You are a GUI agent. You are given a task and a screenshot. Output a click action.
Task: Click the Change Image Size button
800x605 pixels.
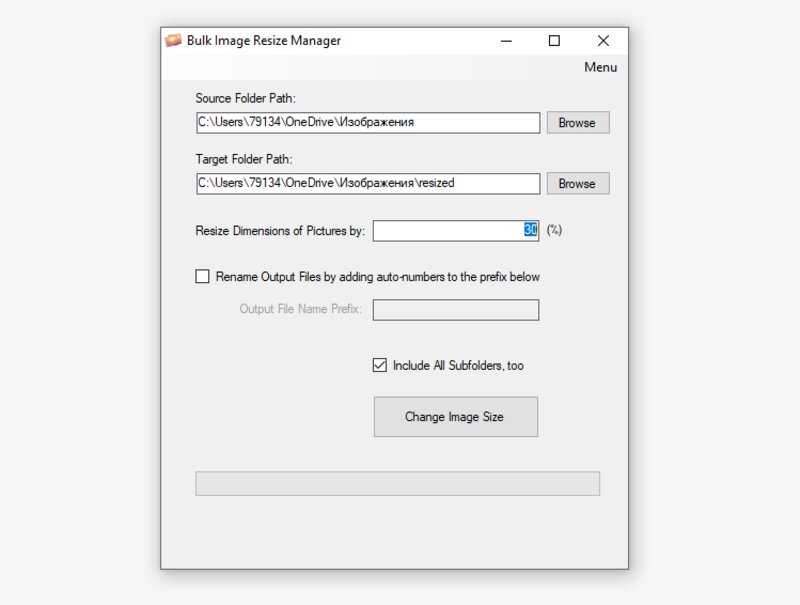click(x=456, y=417)
